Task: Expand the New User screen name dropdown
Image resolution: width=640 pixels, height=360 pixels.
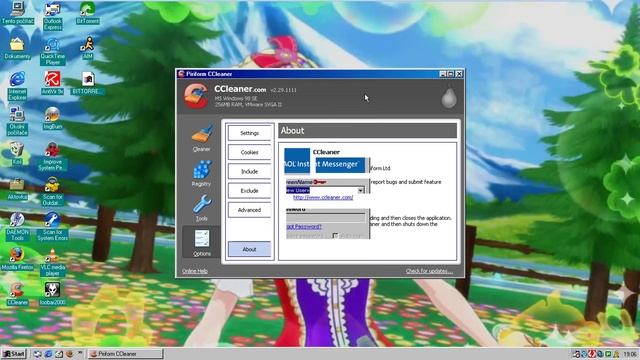Action: (361, 190)
